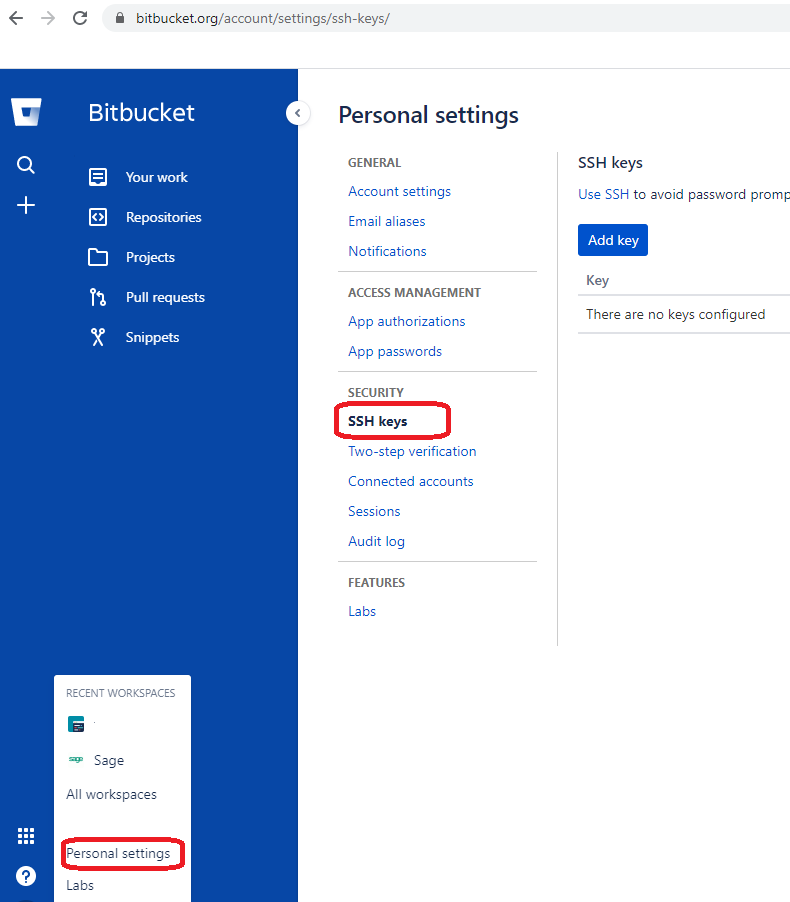Collapse the sidebar with chevron button
The width and height of the screenshot is (790, 902).
click(x=297, y=113)
